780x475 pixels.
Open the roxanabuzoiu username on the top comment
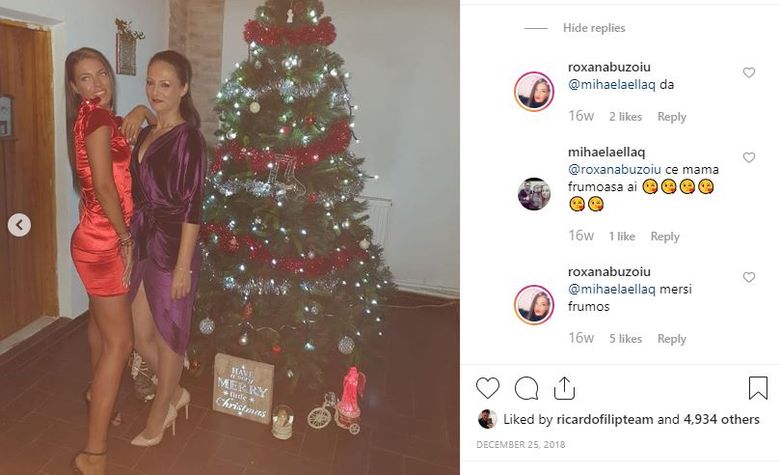click(609, 67)
